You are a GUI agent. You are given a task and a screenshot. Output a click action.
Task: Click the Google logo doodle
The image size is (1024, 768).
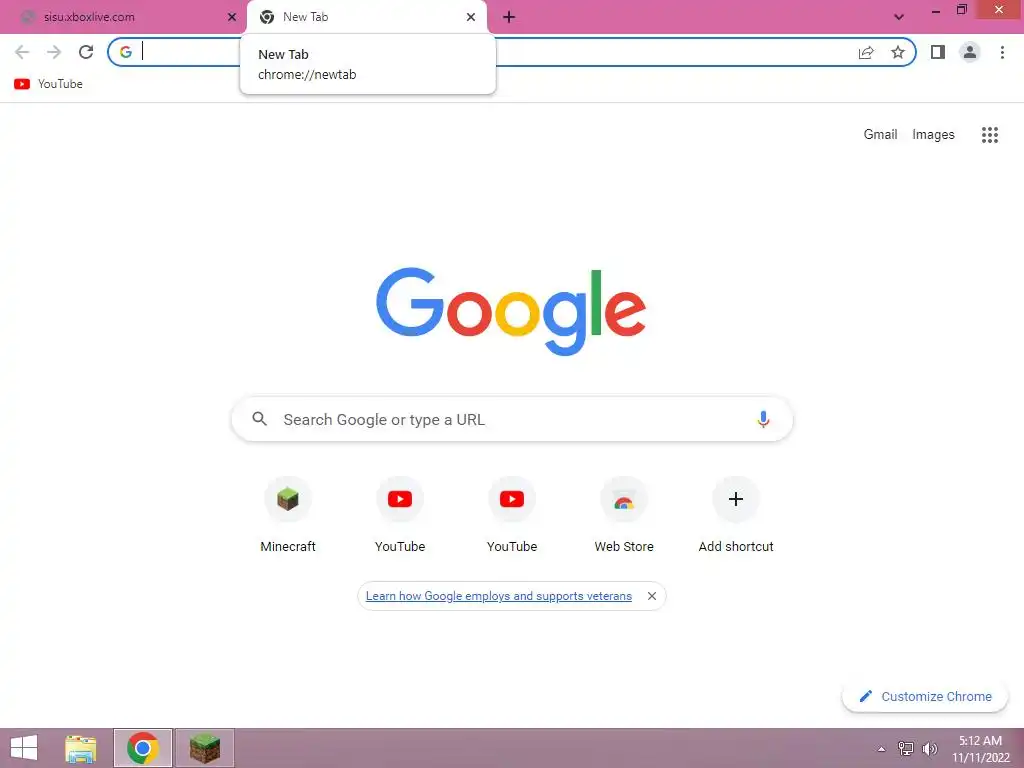point(511,312)
